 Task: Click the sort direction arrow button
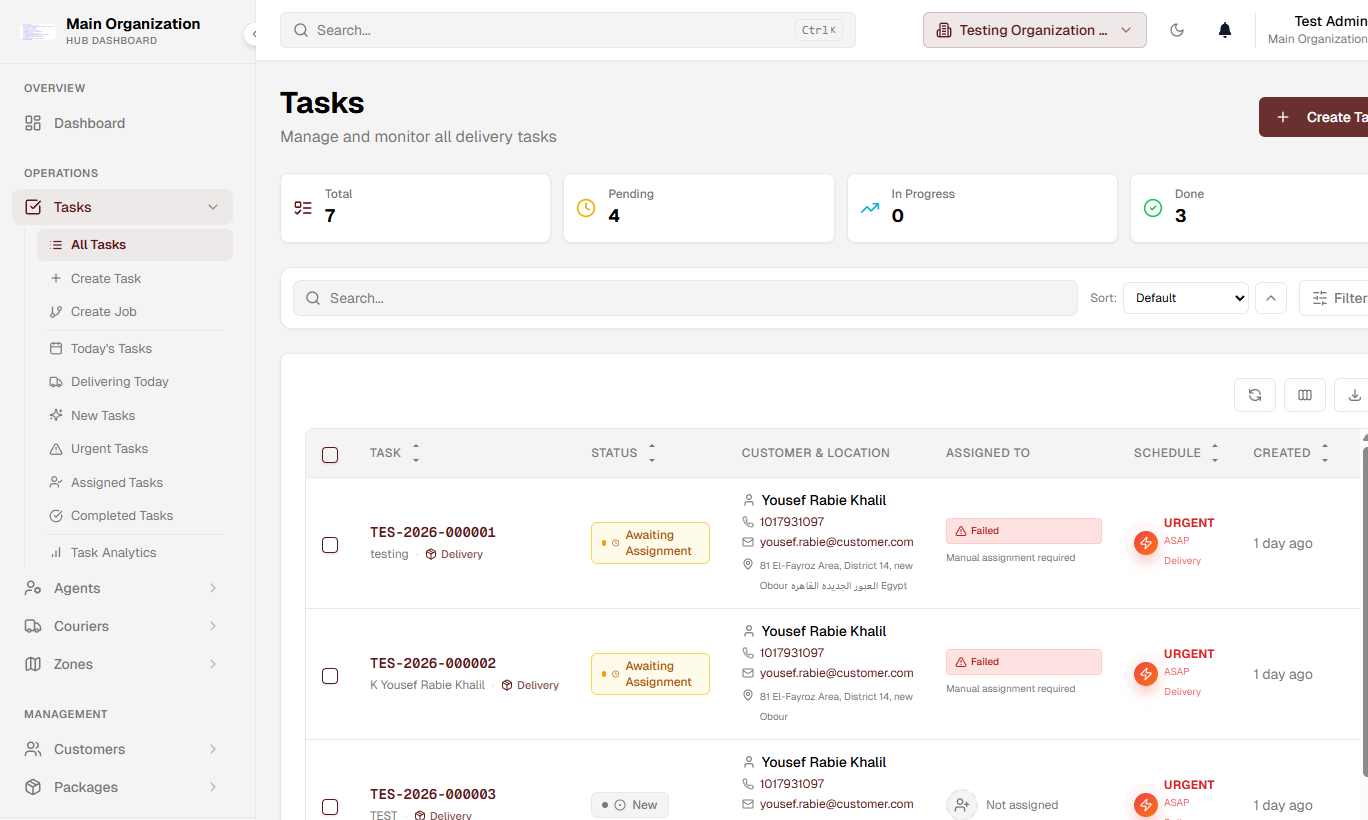click(1271, 298)
